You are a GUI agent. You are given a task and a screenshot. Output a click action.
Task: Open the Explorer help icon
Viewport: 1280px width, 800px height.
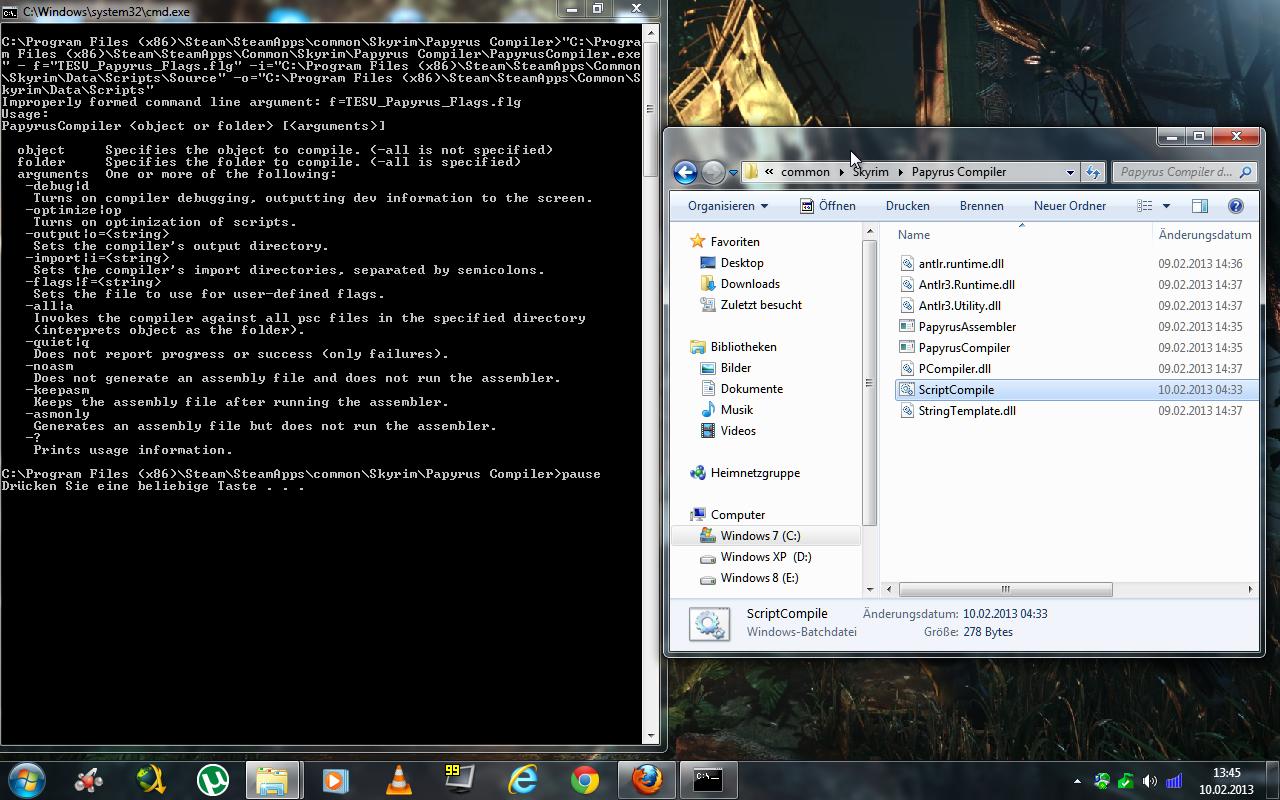pos(1235,206)
